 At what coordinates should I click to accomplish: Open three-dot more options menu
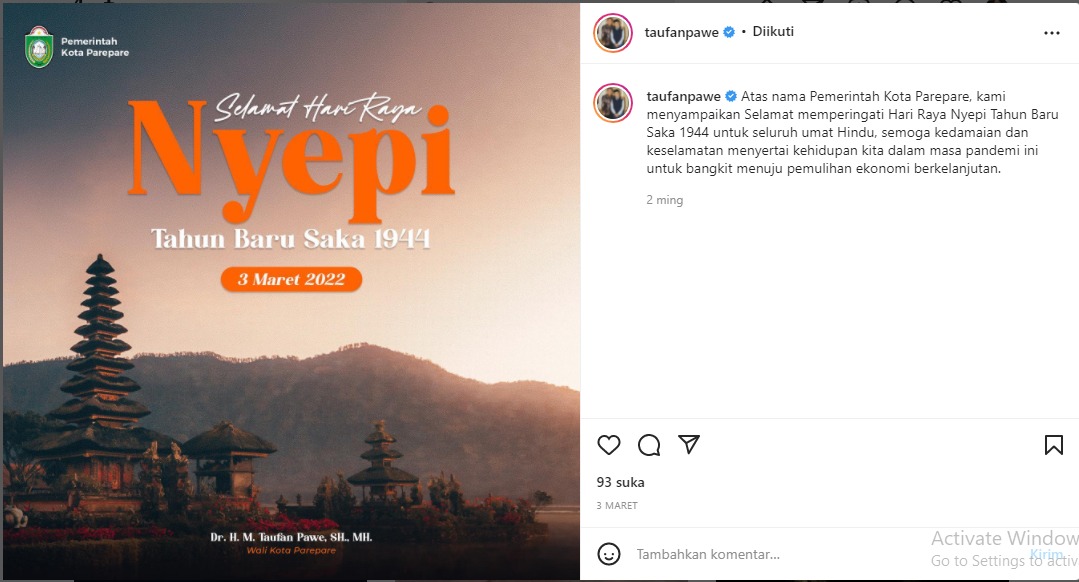1051,33
